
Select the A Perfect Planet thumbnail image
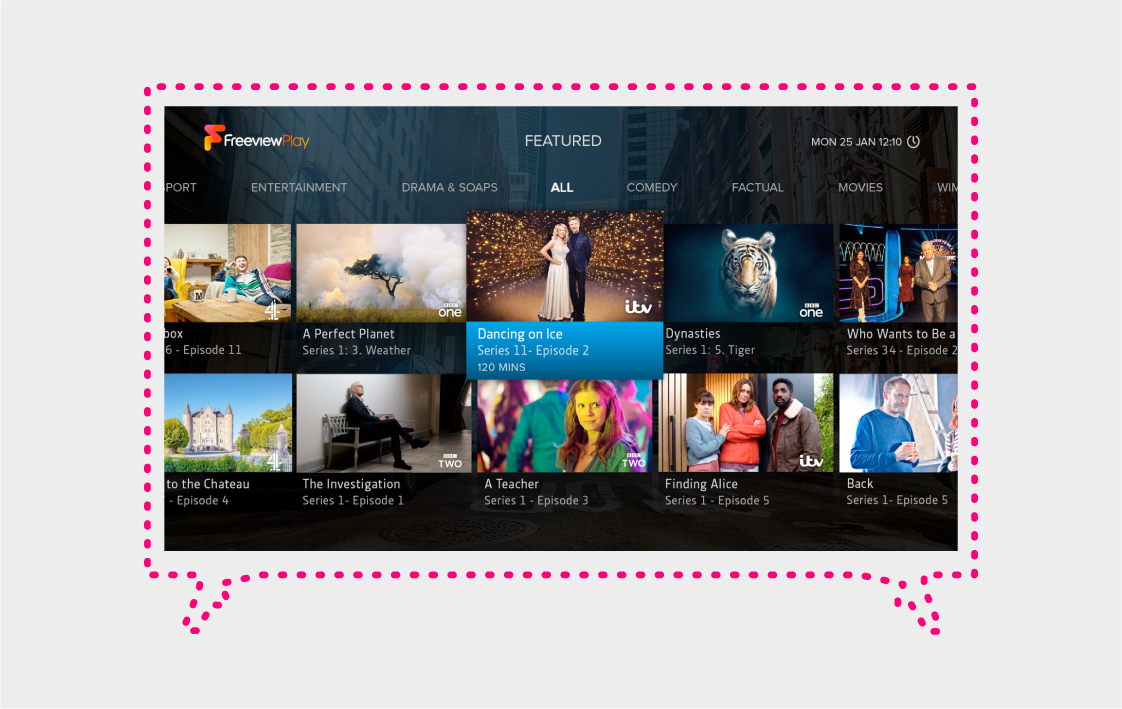(x=381, y=273)
